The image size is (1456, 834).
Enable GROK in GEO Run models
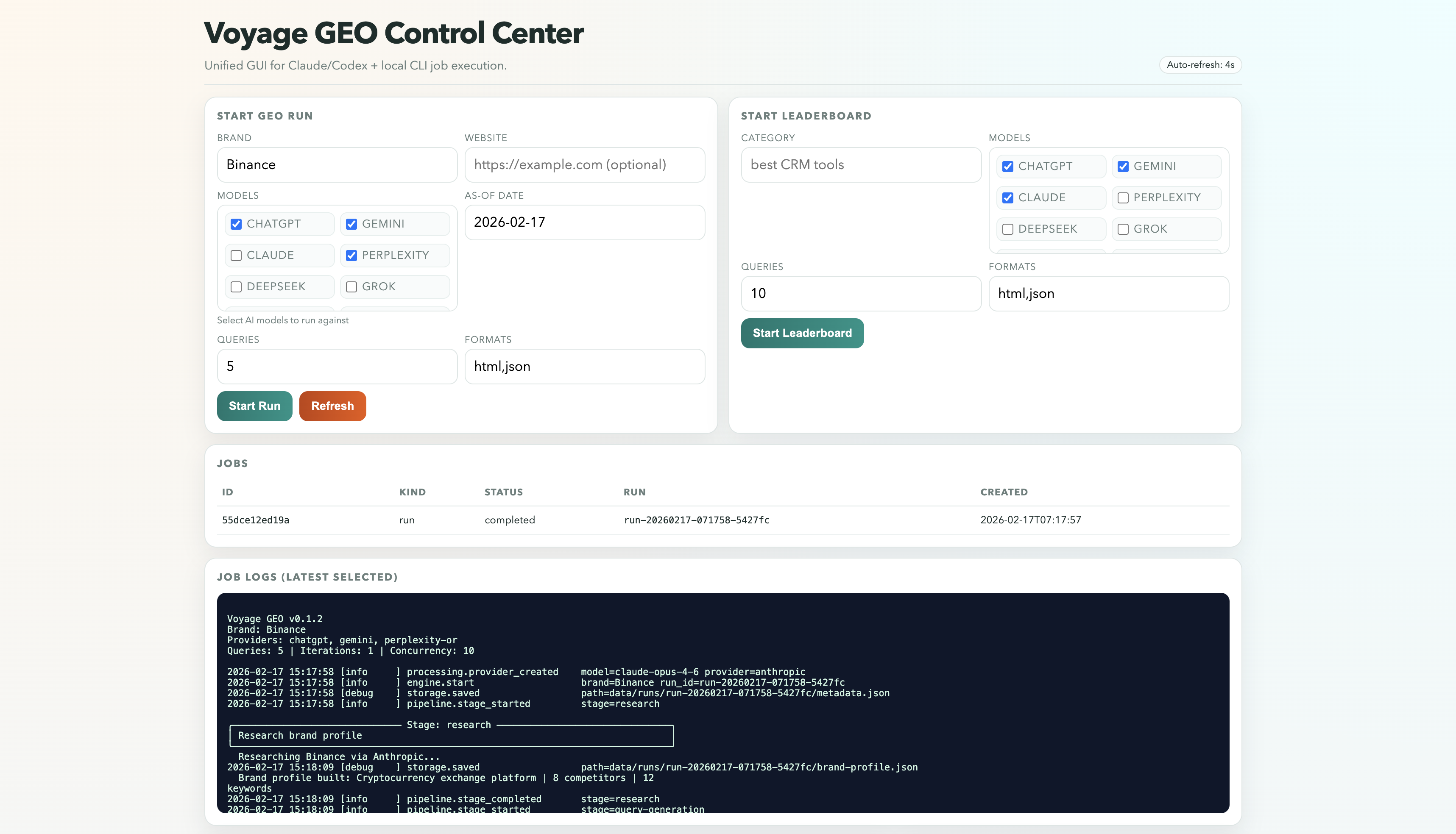click(x=351, y=287)
